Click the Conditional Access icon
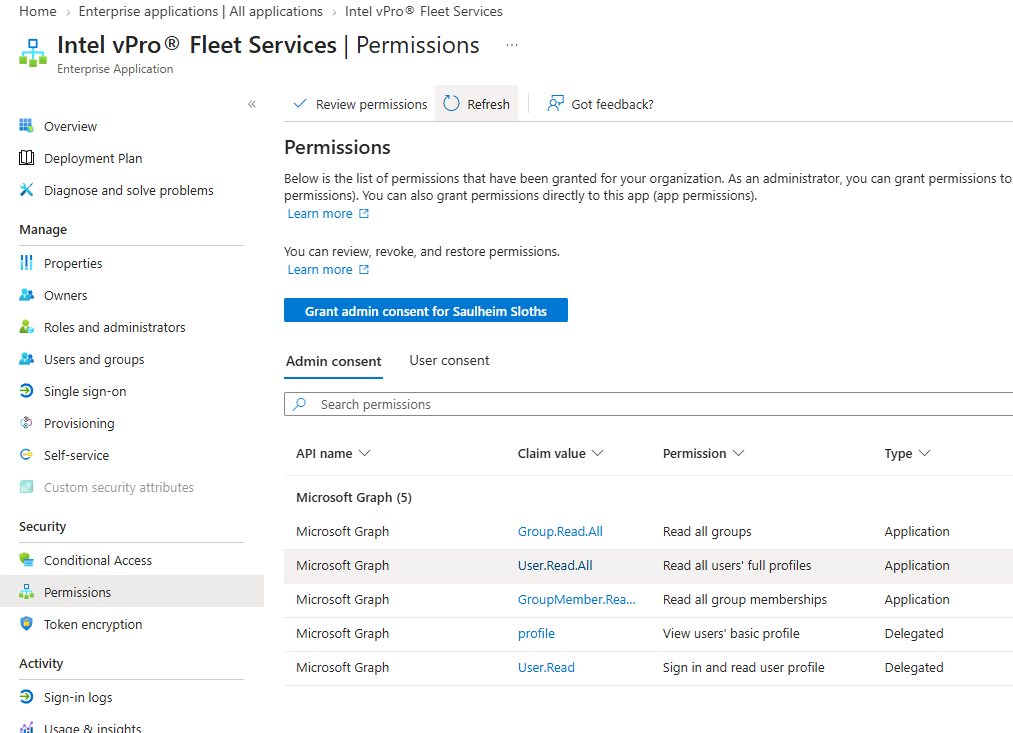 [x=26, y=560]
